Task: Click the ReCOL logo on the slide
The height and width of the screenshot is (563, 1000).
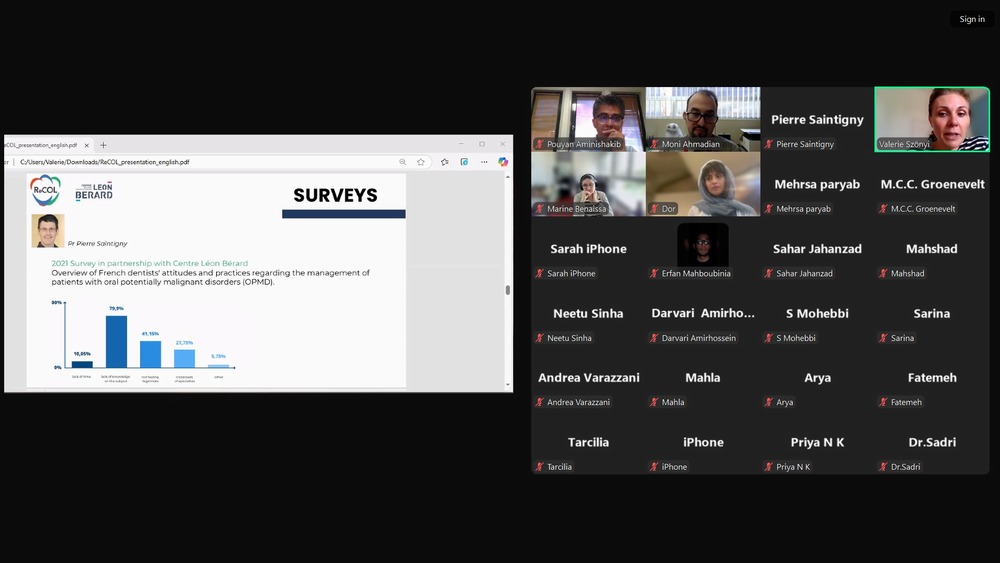Action: tap(45, 190)
